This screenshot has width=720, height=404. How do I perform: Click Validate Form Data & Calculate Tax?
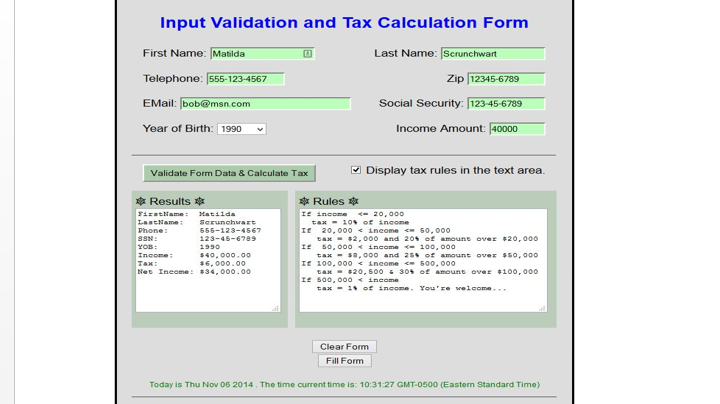229,173
